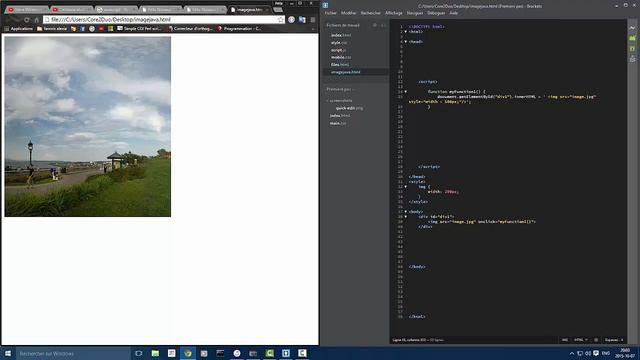Click the fourth icon in Brackets right toolbar
The image size is (640, 360).
point(632,59)
